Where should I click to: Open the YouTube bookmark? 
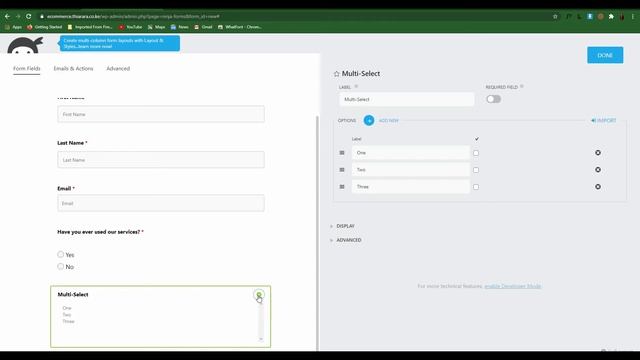131,27
